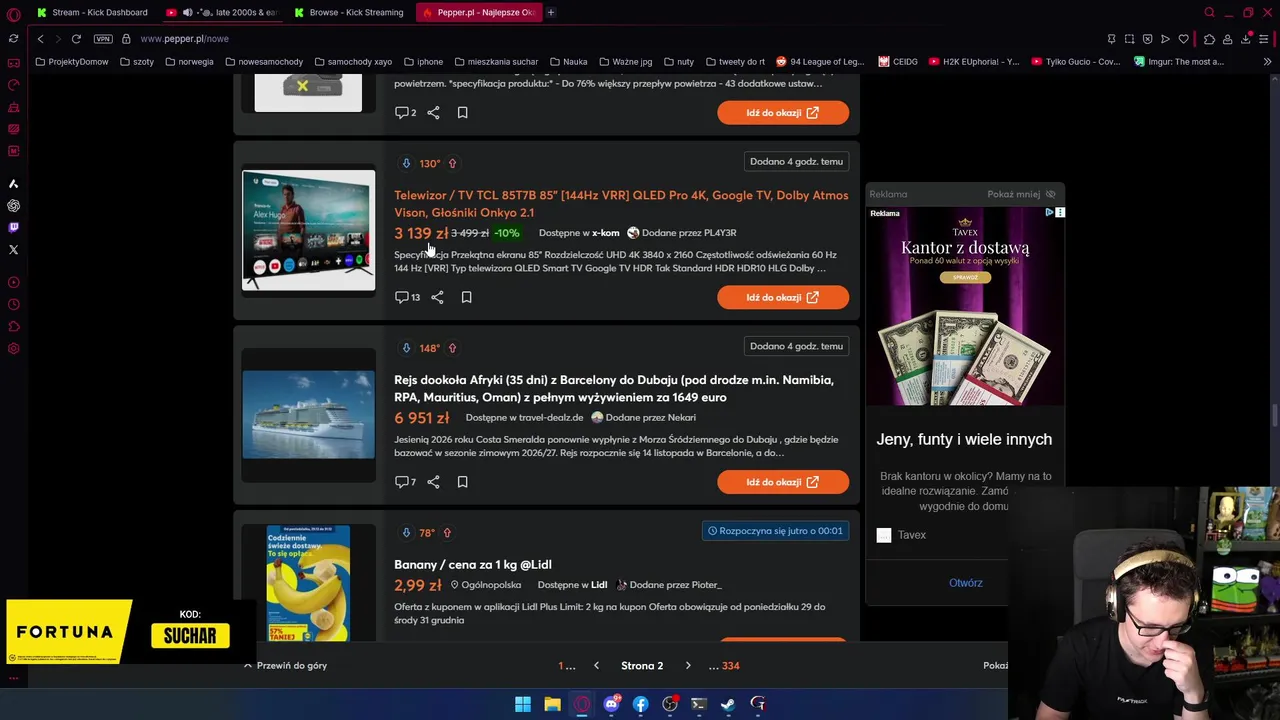Show more bookmarks with double chevron
Image resolution: width=1280 pixels, height=720 pixels.
tap(1267, 61)
